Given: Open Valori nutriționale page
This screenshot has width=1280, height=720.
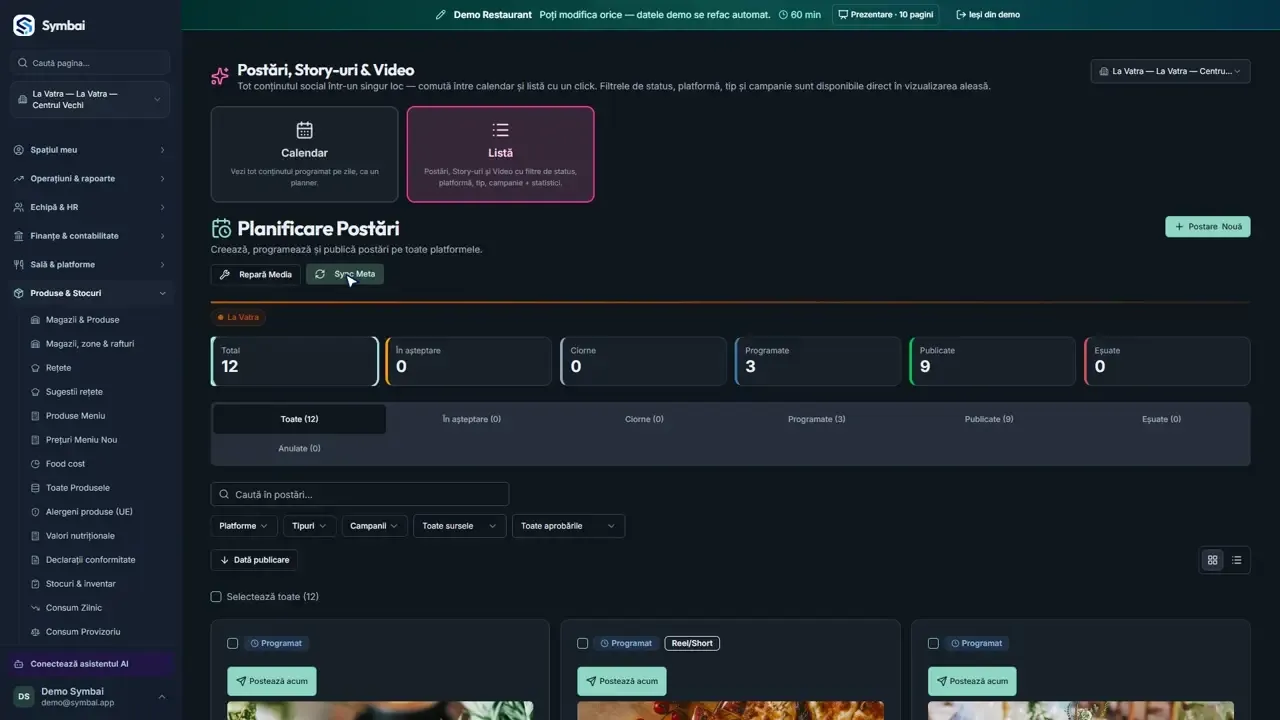Looking at the screenshot, I should coord(80,536).
